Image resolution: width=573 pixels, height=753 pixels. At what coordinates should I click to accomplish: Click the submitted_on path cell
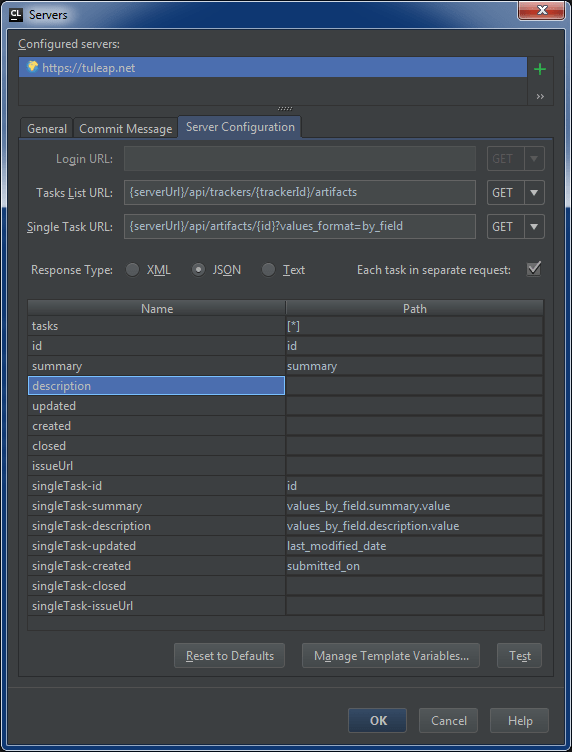tap(415, 566)
